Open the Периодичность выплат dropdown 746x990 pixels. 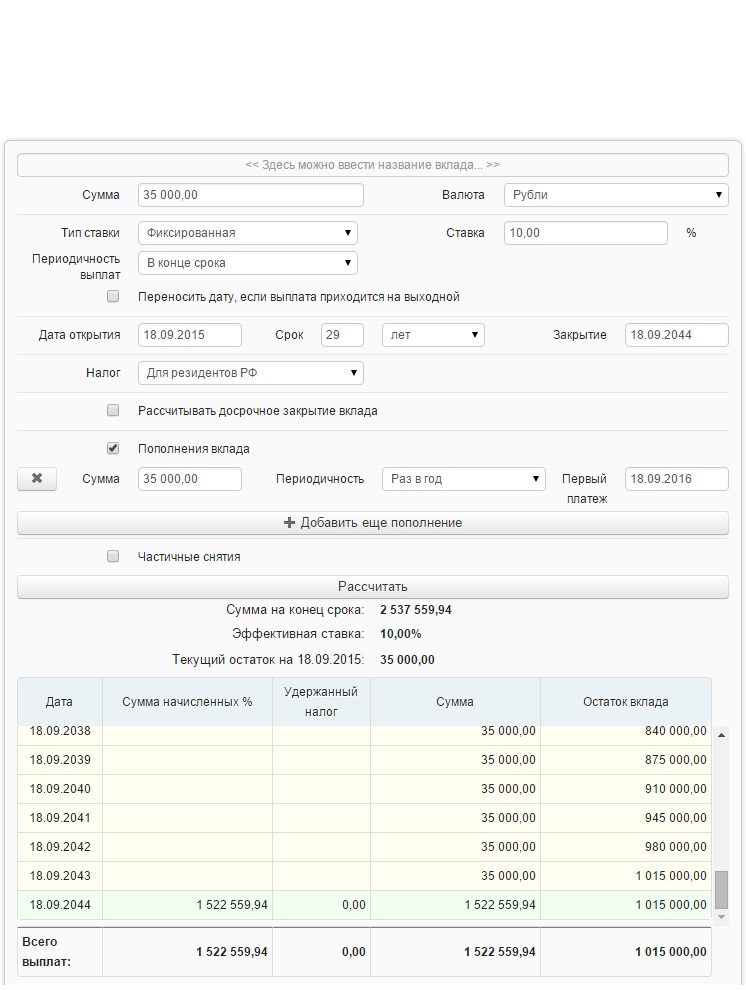[x=247, y=263]
